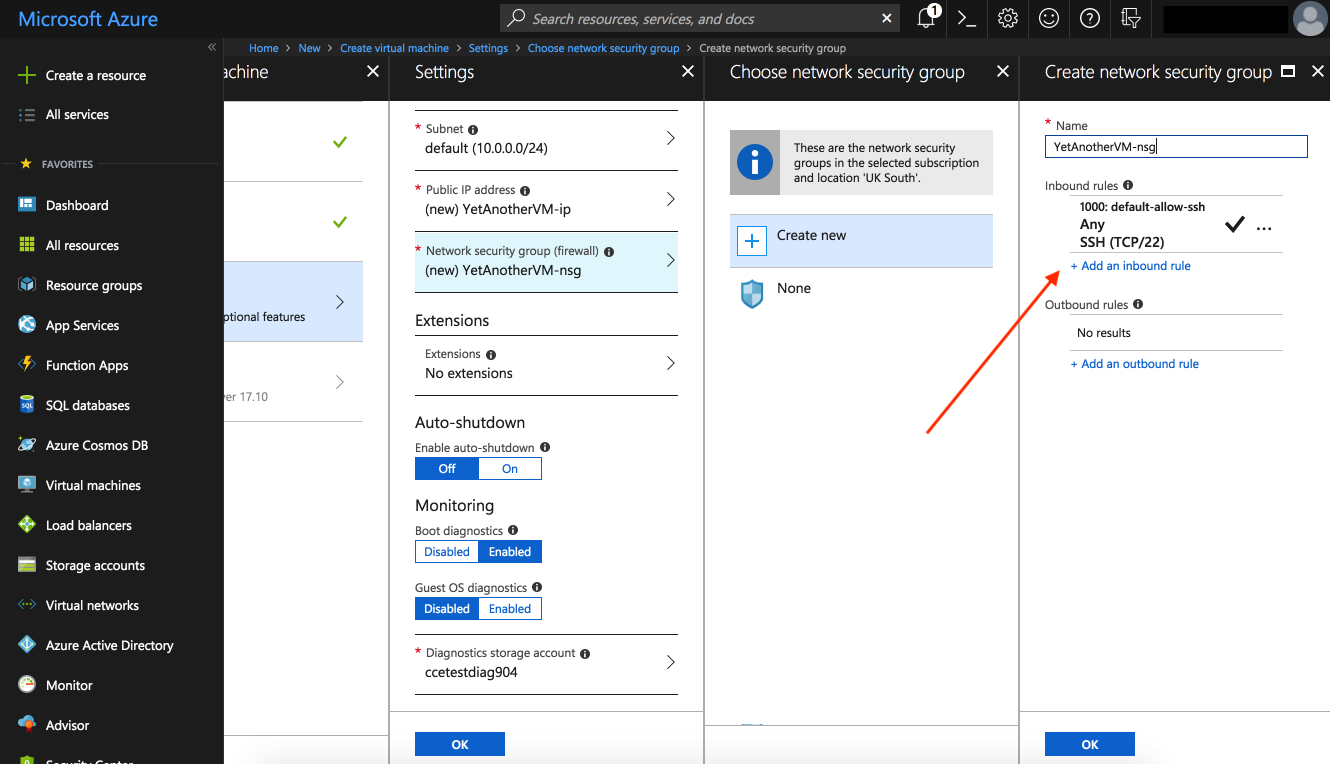Expand Diagnostics storage account ccetestdiag904 row
Screen dimensions: 1330x764
click(546, 663)
